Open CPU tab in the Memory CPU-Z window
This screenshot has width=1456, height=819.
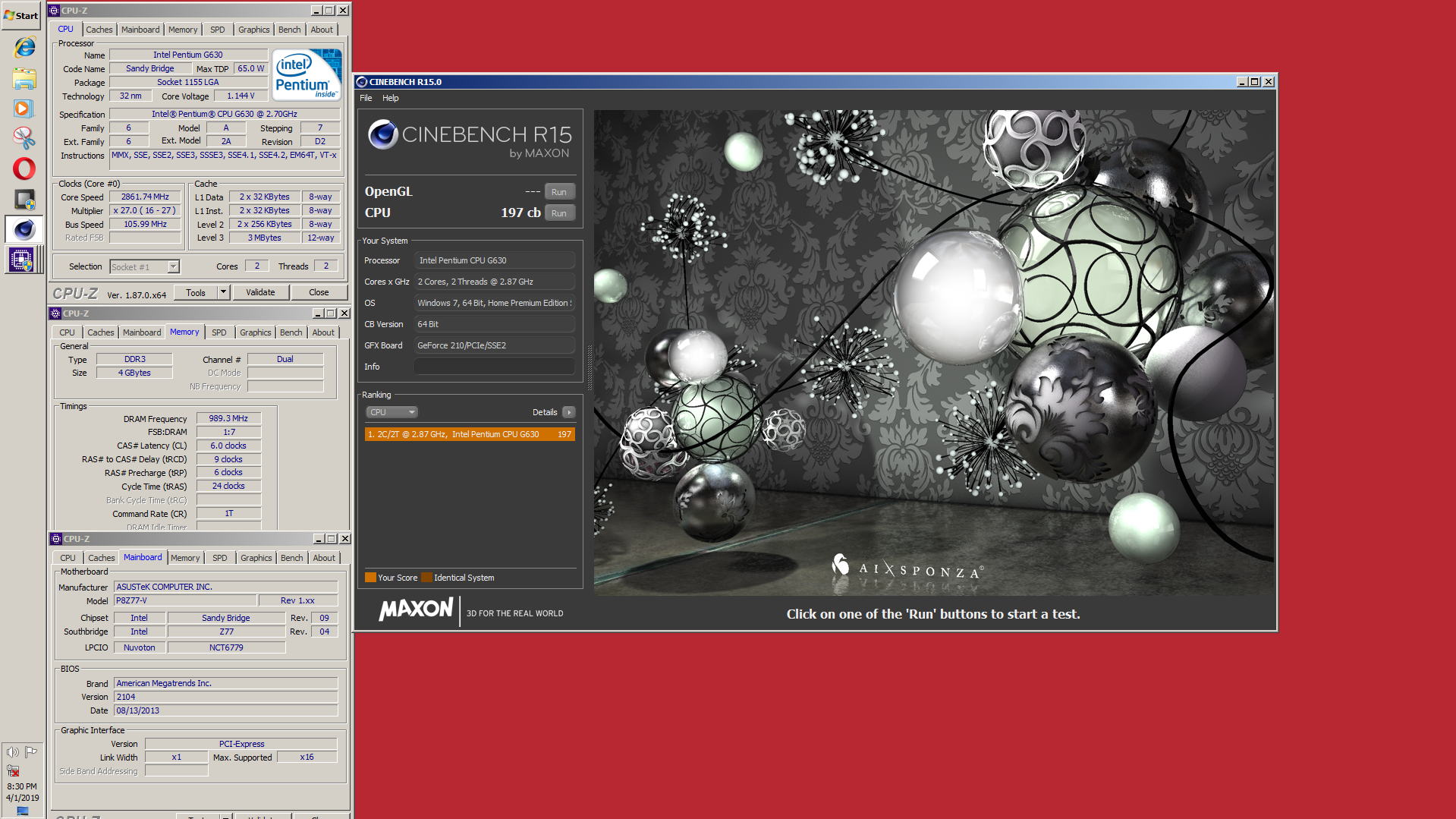click(67, 332)
